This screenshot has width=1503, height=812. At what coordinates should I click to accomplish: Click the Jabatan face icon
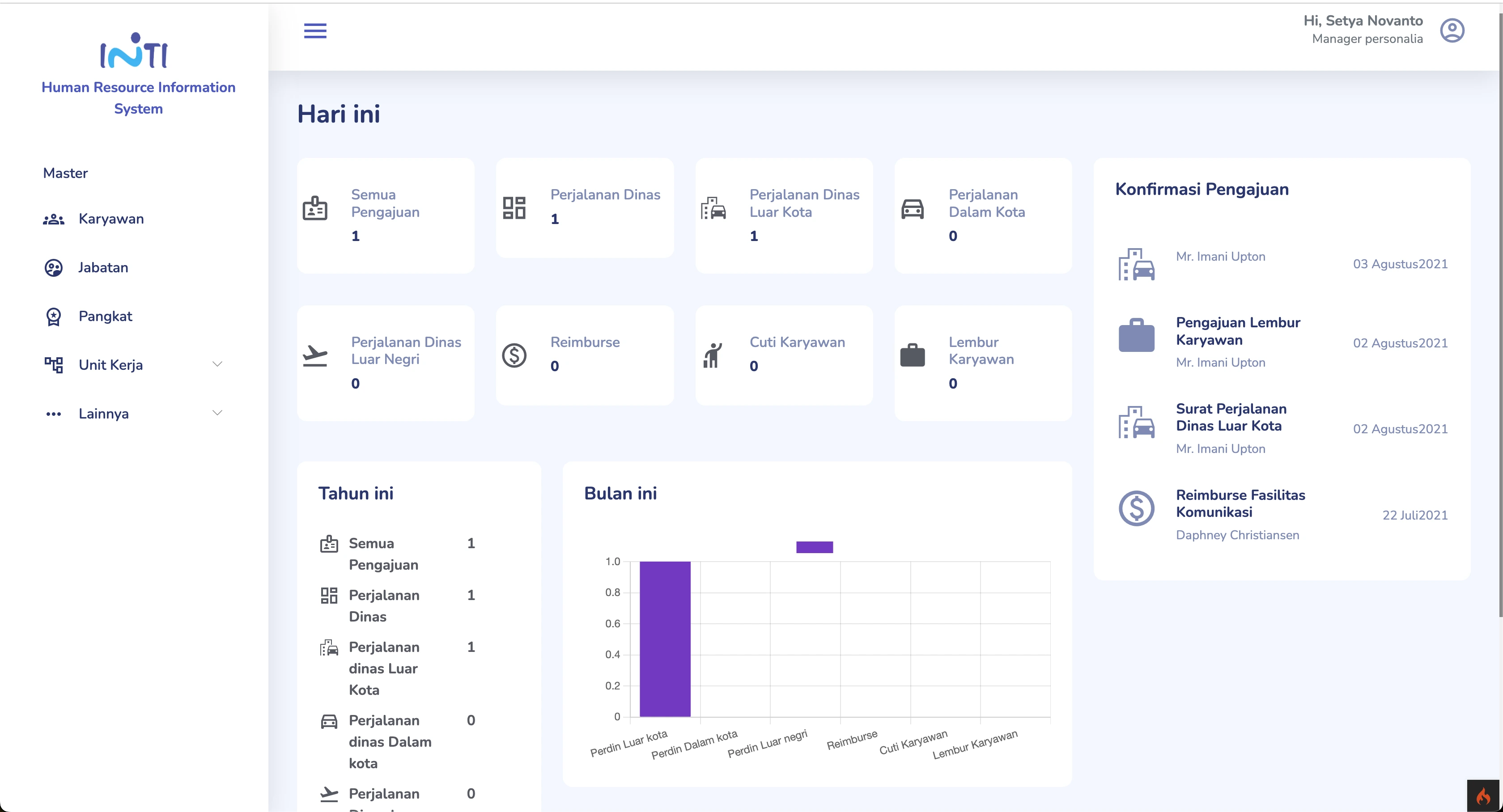click(54, 268)
